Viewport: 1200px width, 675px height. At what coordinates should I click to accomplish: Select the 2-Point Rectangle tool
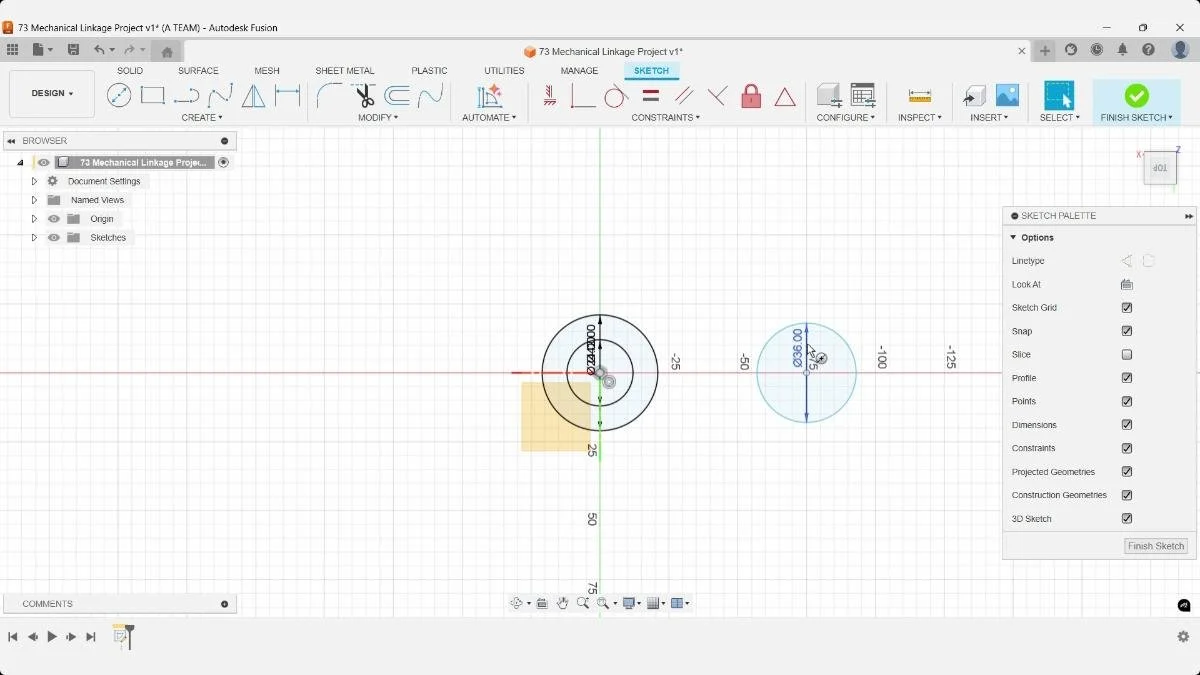click(x=152, y=95)
